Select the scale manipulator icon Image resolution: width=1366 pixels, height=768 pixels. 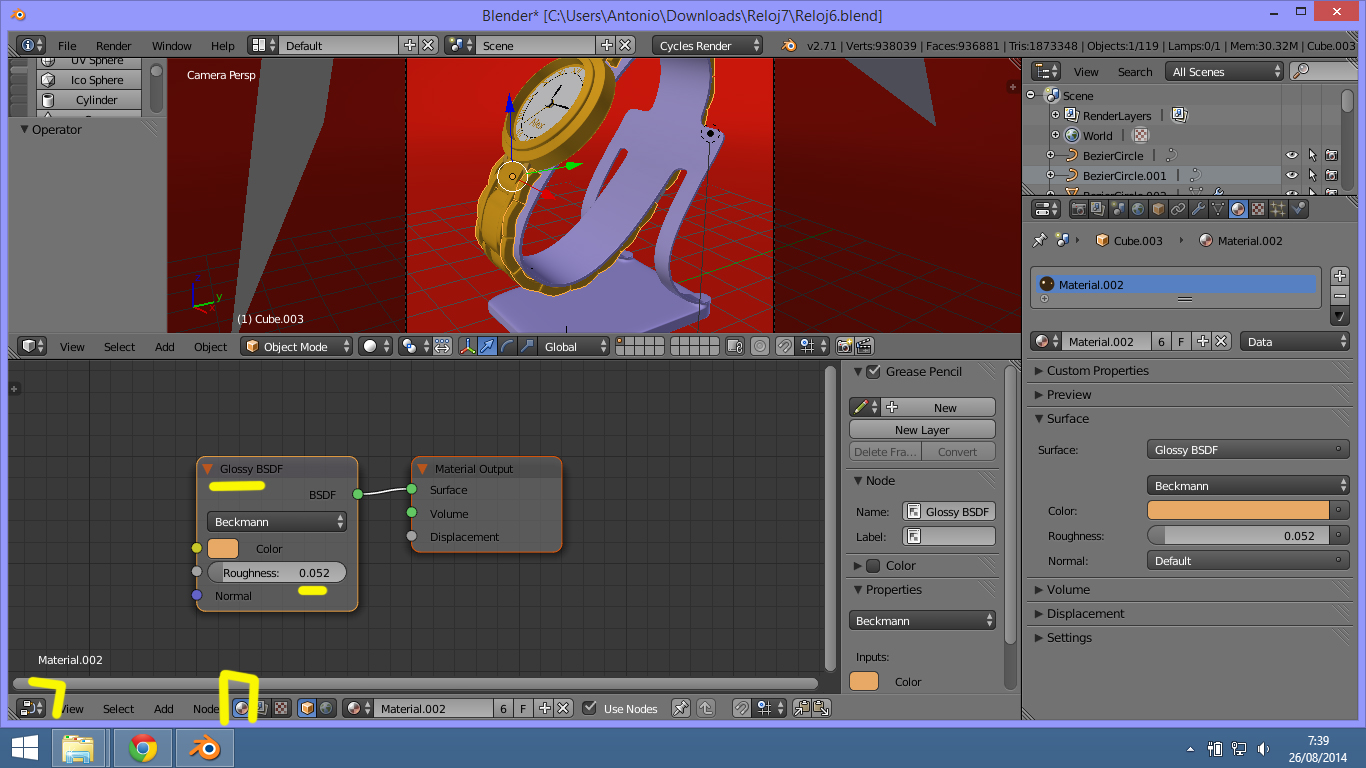pyautogui.click(x=527, y=346)
